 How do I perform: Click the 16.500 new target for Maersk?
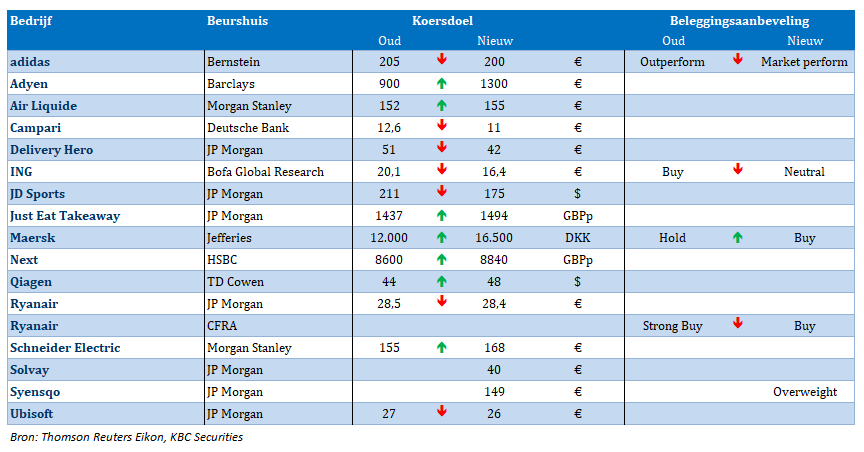(494, 238)
